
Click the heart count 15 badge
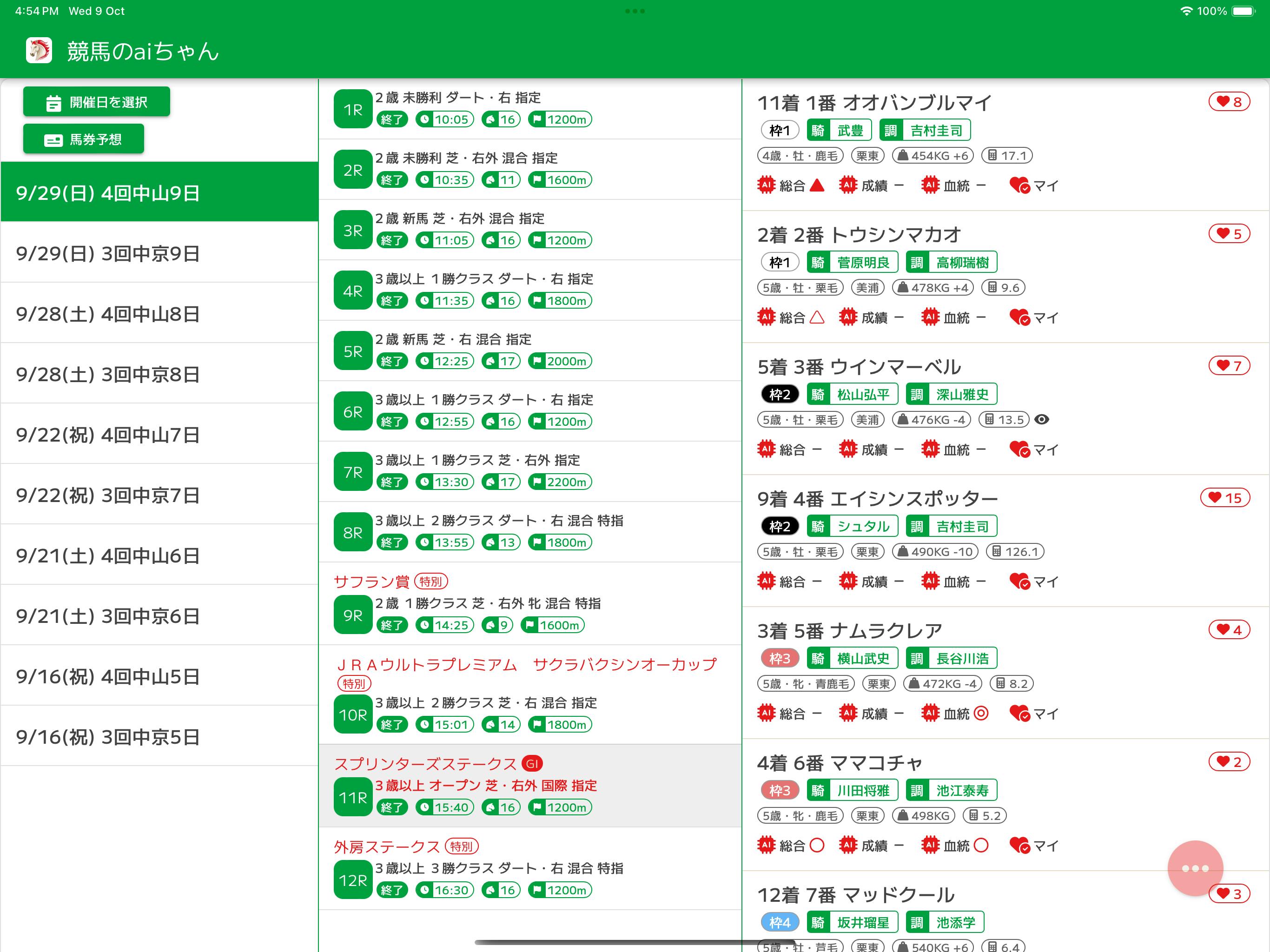click(x=1224, y=498)
